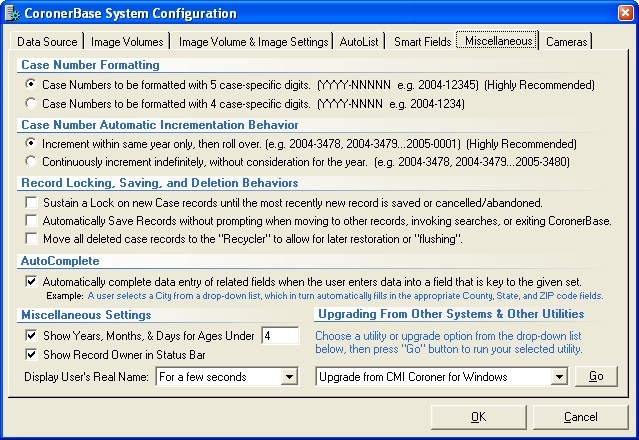Switch to the Data Source tab
The image size is (639, 440).
click(47, 42)
